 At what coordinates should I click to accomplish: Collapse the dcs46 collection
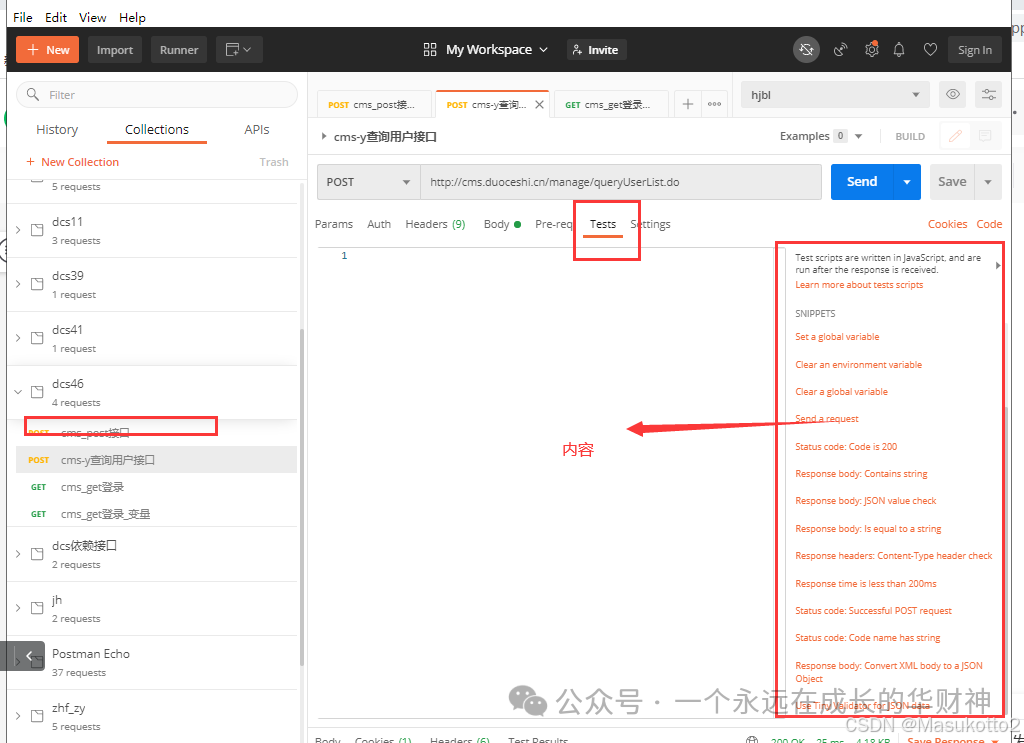click(18, 392)
